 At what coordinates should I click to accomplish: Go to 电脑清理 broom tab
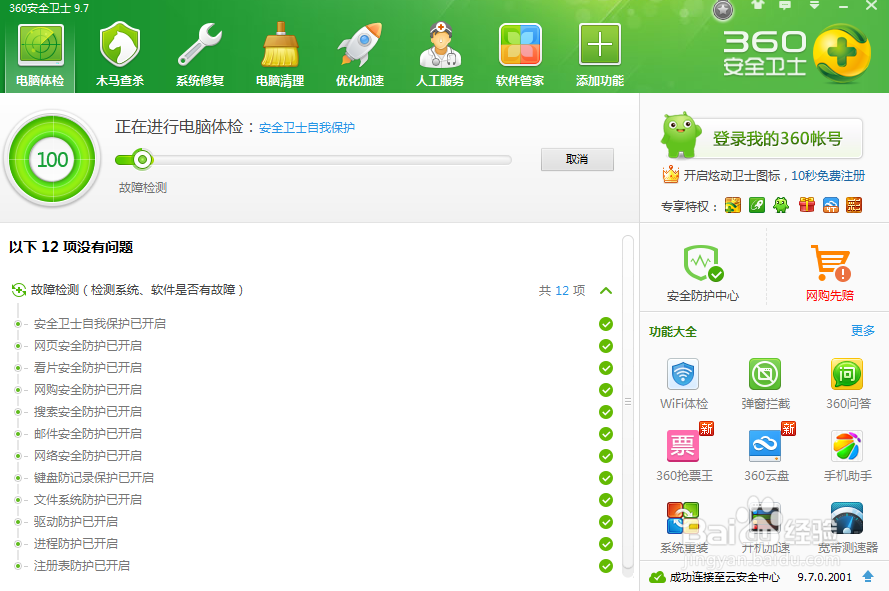(280, 56)
